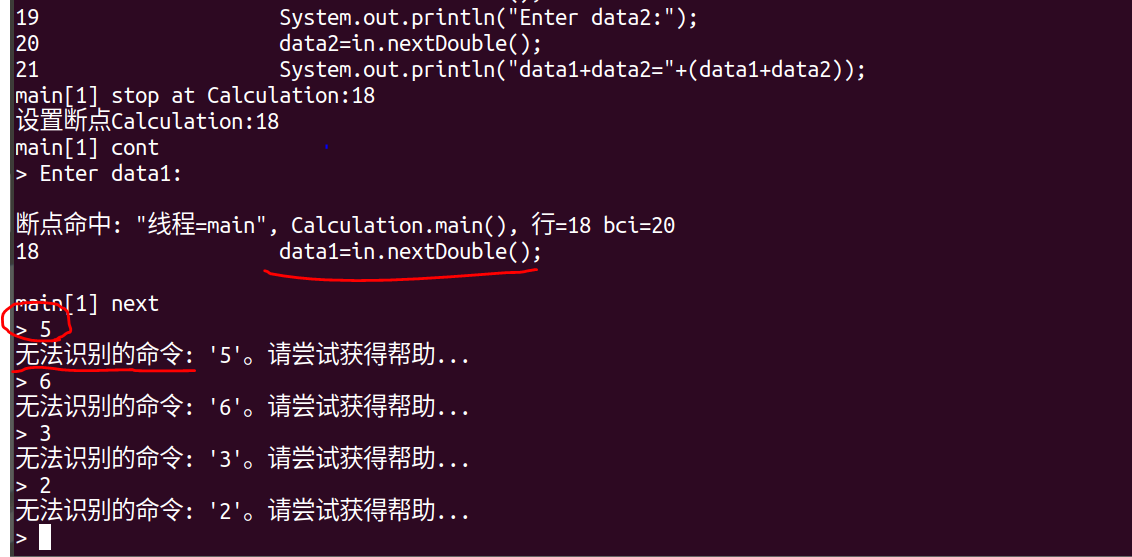Click the '设置断点Calculation:18' confirmation line
The width and height of the screenshot is (1132, 557).
147,121
